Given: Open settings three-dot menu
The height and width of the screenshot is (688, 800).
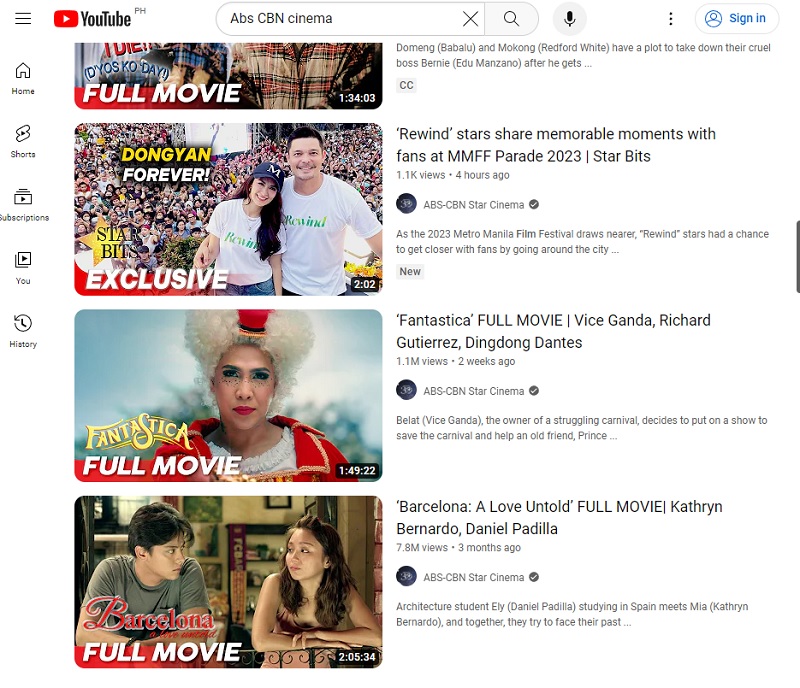Looking at the screenshot, I should pos(670,19).
